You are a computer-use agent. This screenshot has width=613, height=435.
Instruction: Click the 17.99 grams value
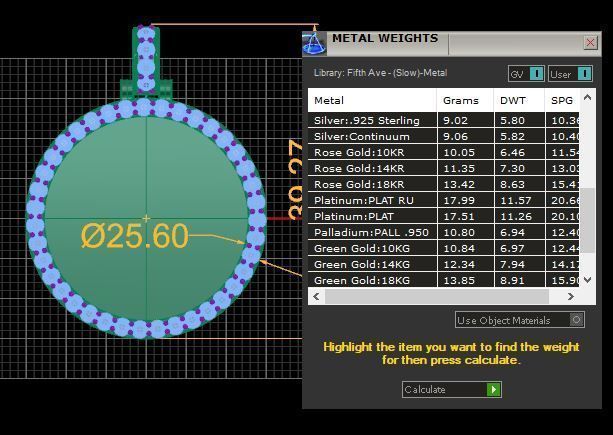[459, 200]
